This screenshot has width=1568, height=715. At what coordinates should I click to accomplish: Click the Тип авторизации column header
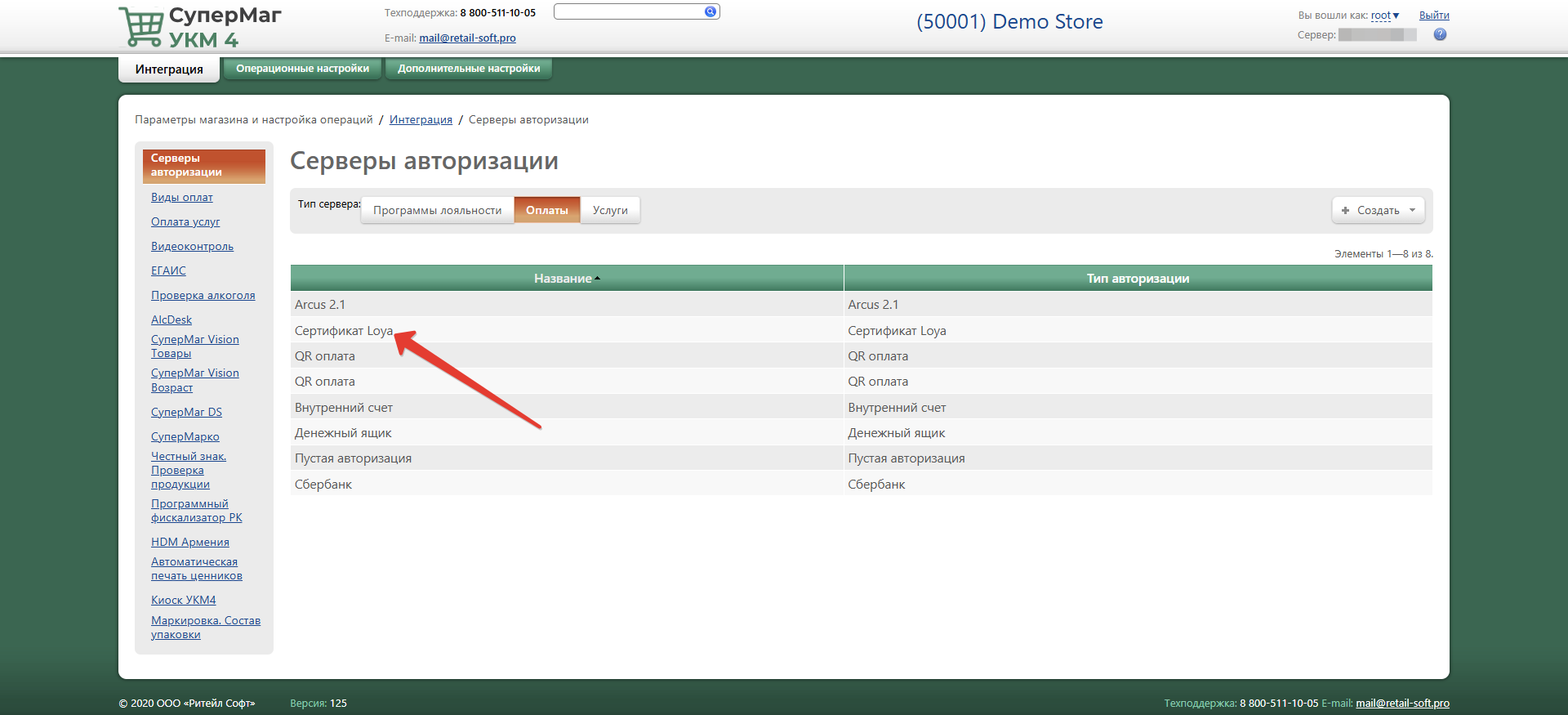(x=1137, y=279)
